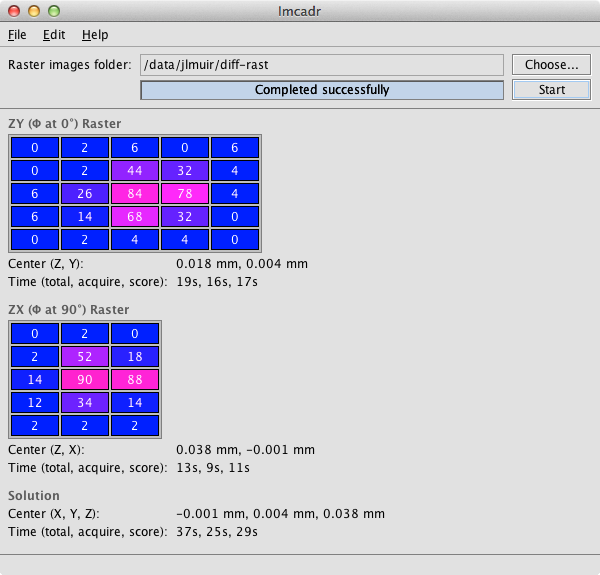Image resolution: width=600 pixels, height=575 pixels.
Task: Select the ZY raster cell scoring 44
Action: click(x=135, y=171)
